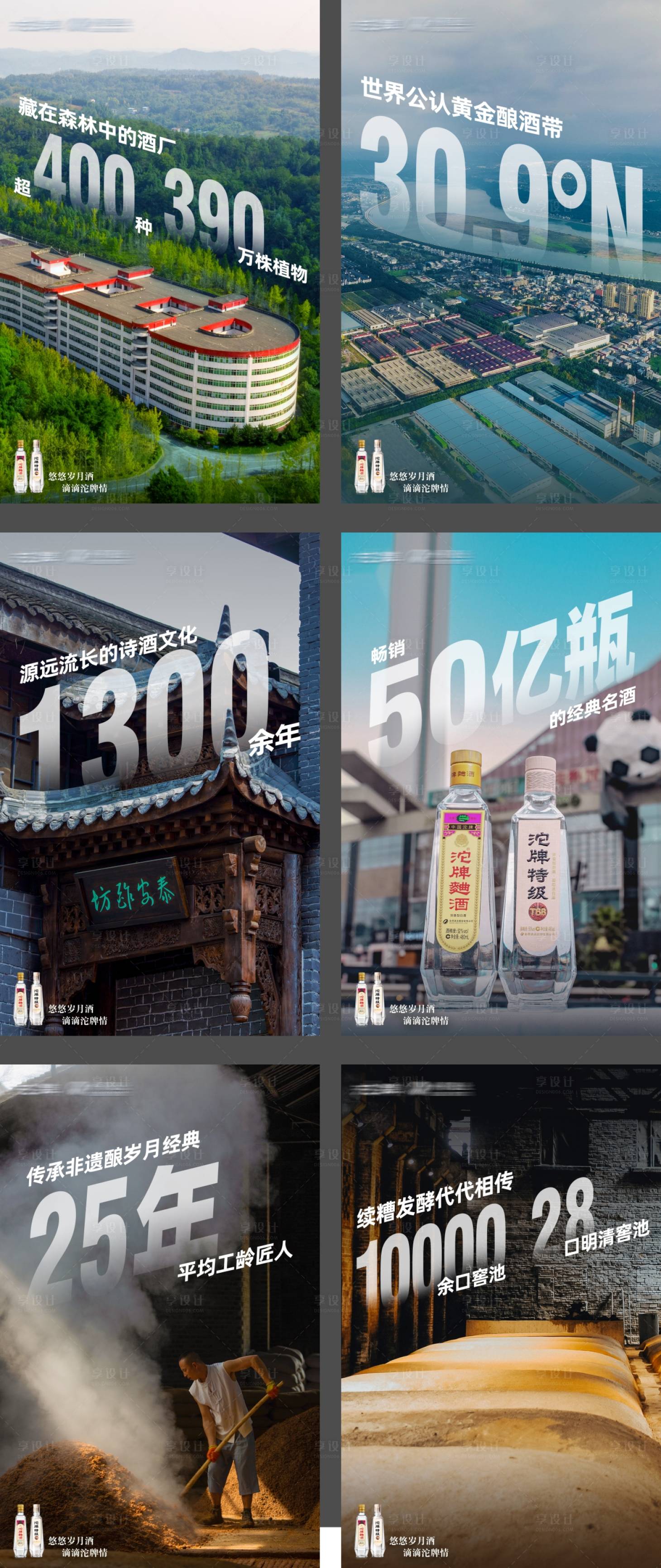This screenshot has width=661, height=1568.
Task: Click the text 口明清窖池
Action: (607, 1237)
